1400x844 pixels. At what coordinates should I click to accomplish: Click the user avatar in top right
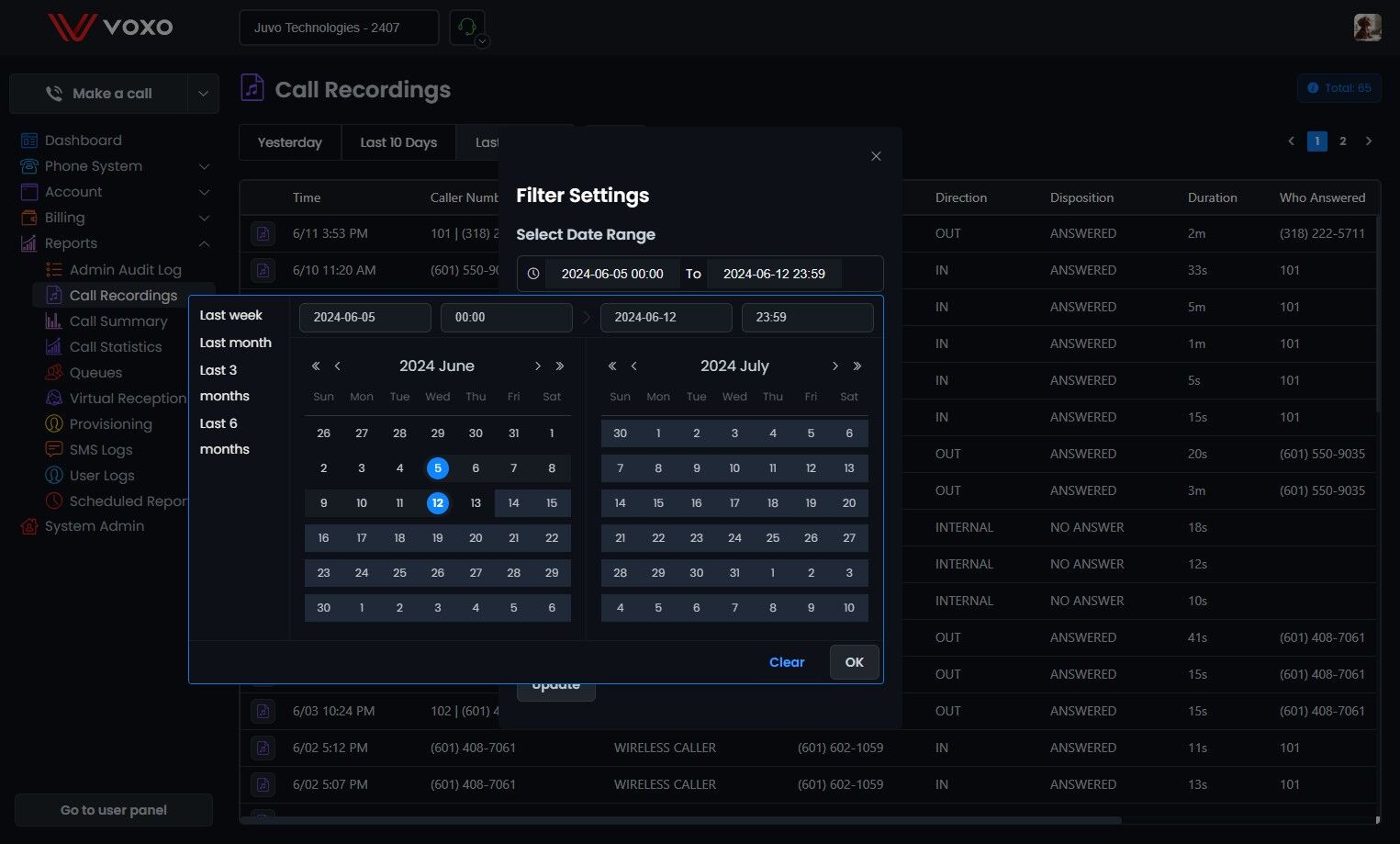(x=1367, y=27)
